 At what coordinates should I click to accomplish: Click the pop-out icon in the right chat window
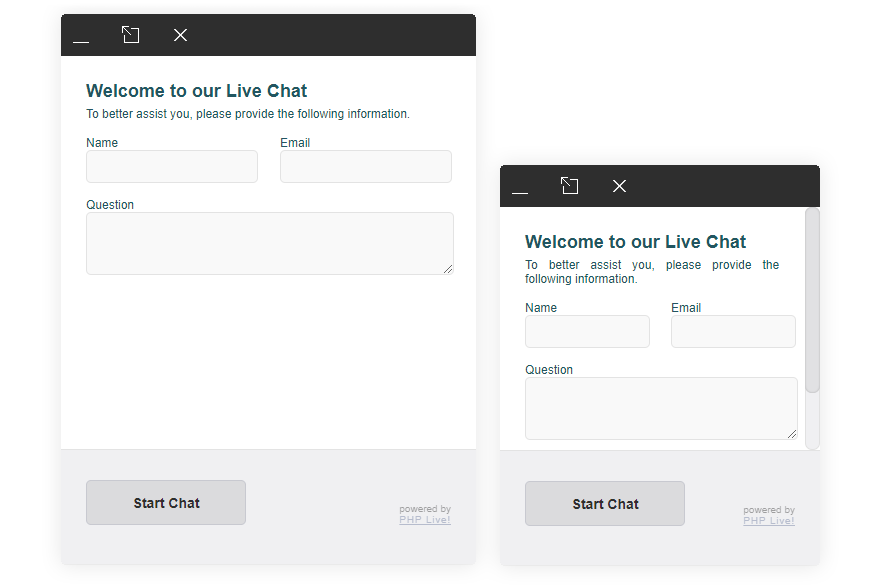point(569,185)
